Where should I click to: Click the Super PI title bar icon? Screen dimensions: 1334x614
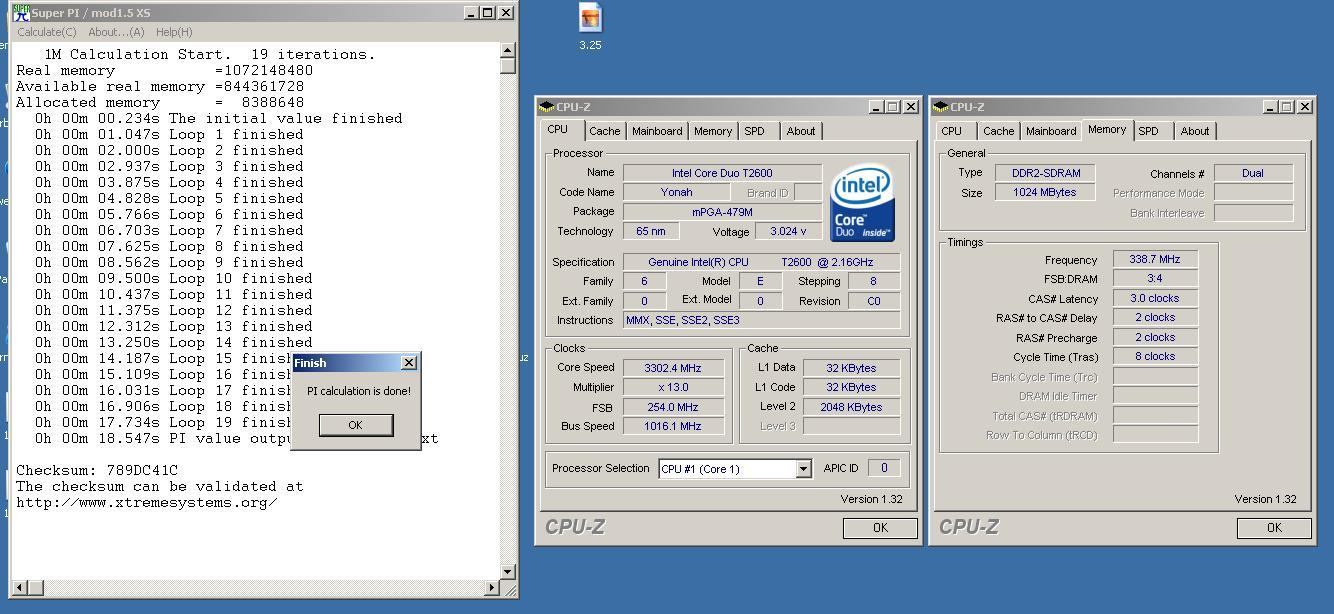[x=21, y=13]
